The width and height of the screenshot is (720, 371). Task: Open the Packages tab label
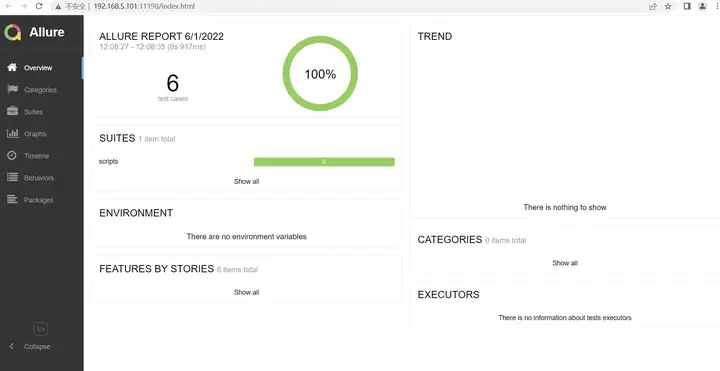(x=39, y=200)
